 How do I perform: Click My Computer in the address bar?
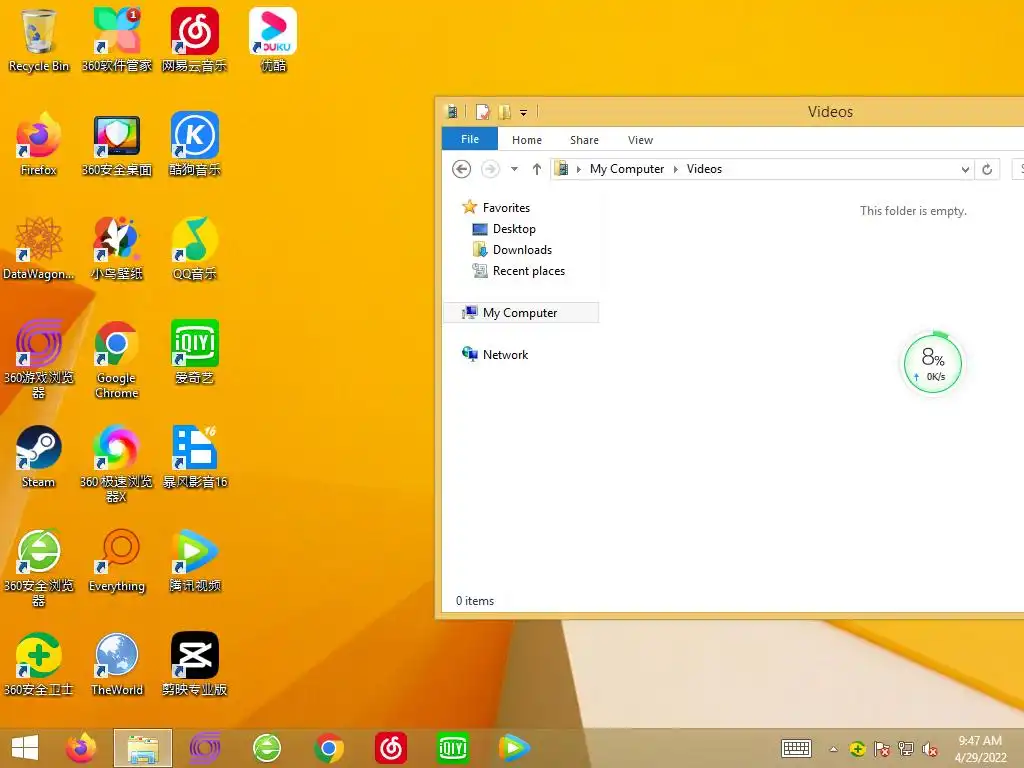[626, 169]
